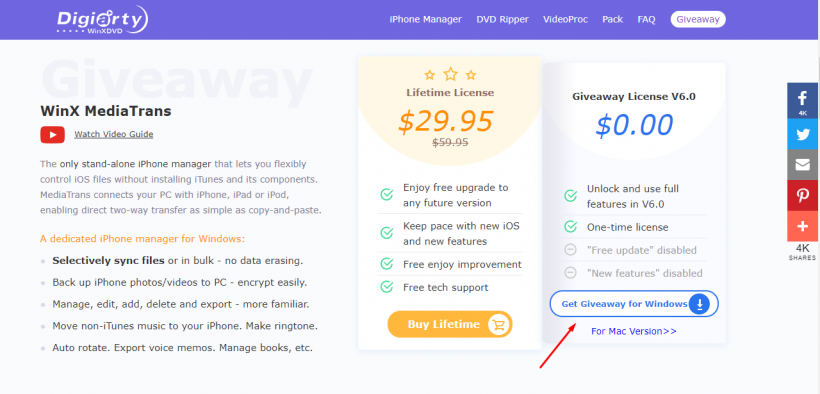Click the red YouTube play icon

[x=52, y=134]
